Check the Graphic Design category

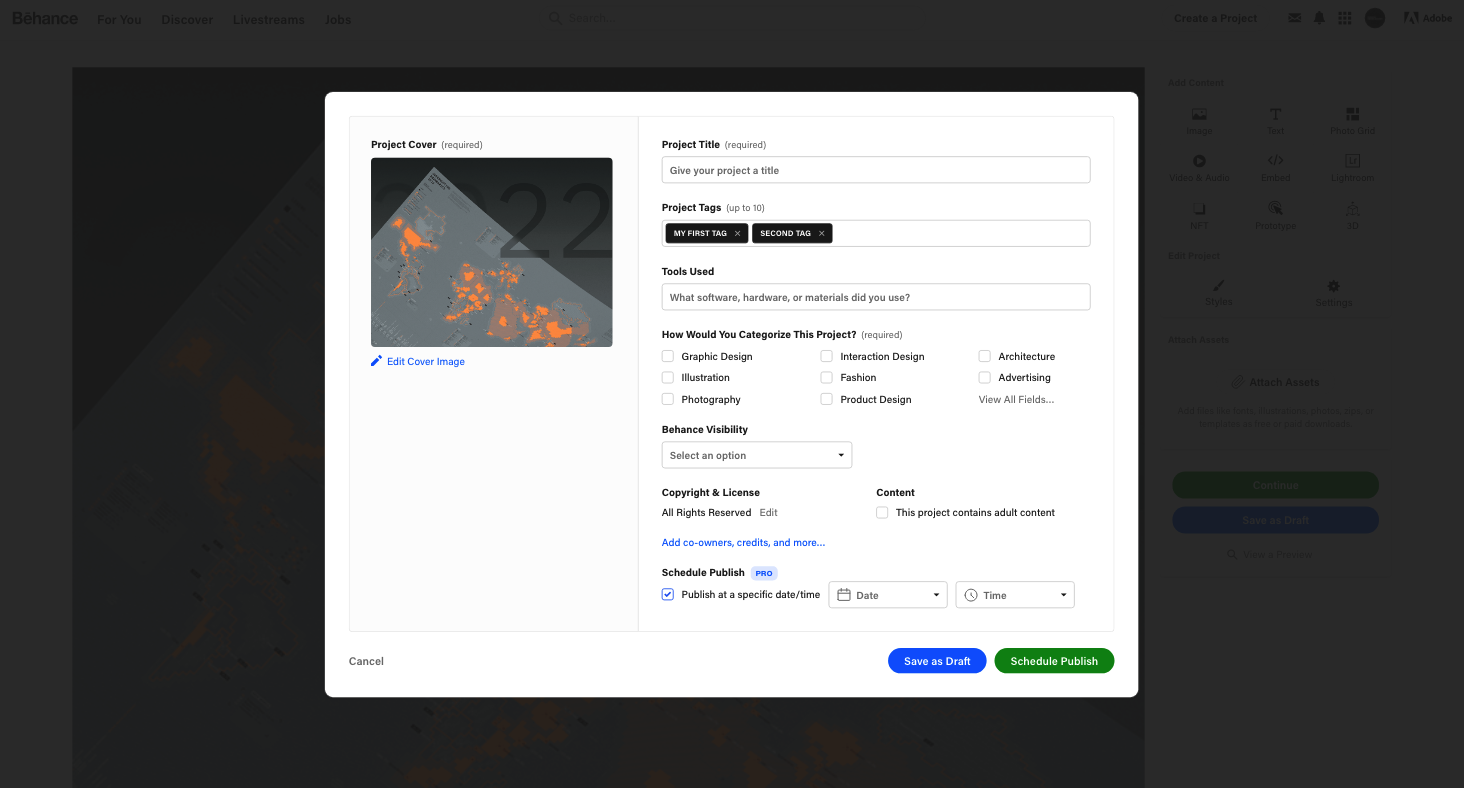667,356
